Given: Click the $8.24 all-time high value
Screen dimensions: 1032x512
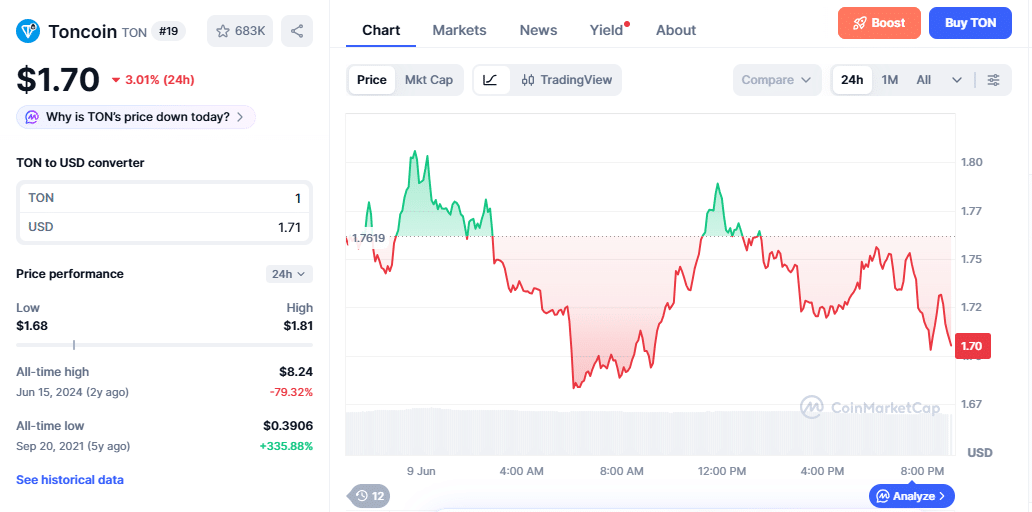Looking at the screenshot, I should [x=297, y=372].
